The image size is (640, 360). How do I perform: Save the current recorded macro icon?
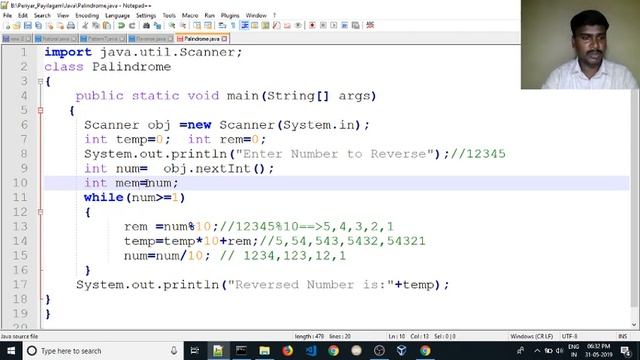(x=356, y=25)
